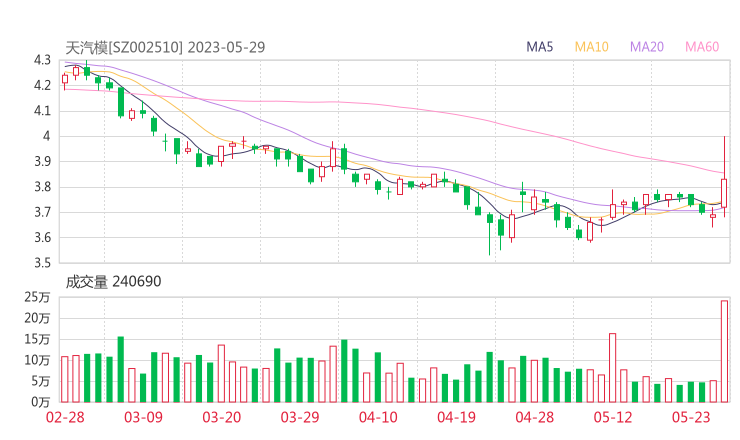Screen dimensions: 740x440
Task: Click the MA5 legend label
Action: [x=539, y=47]
